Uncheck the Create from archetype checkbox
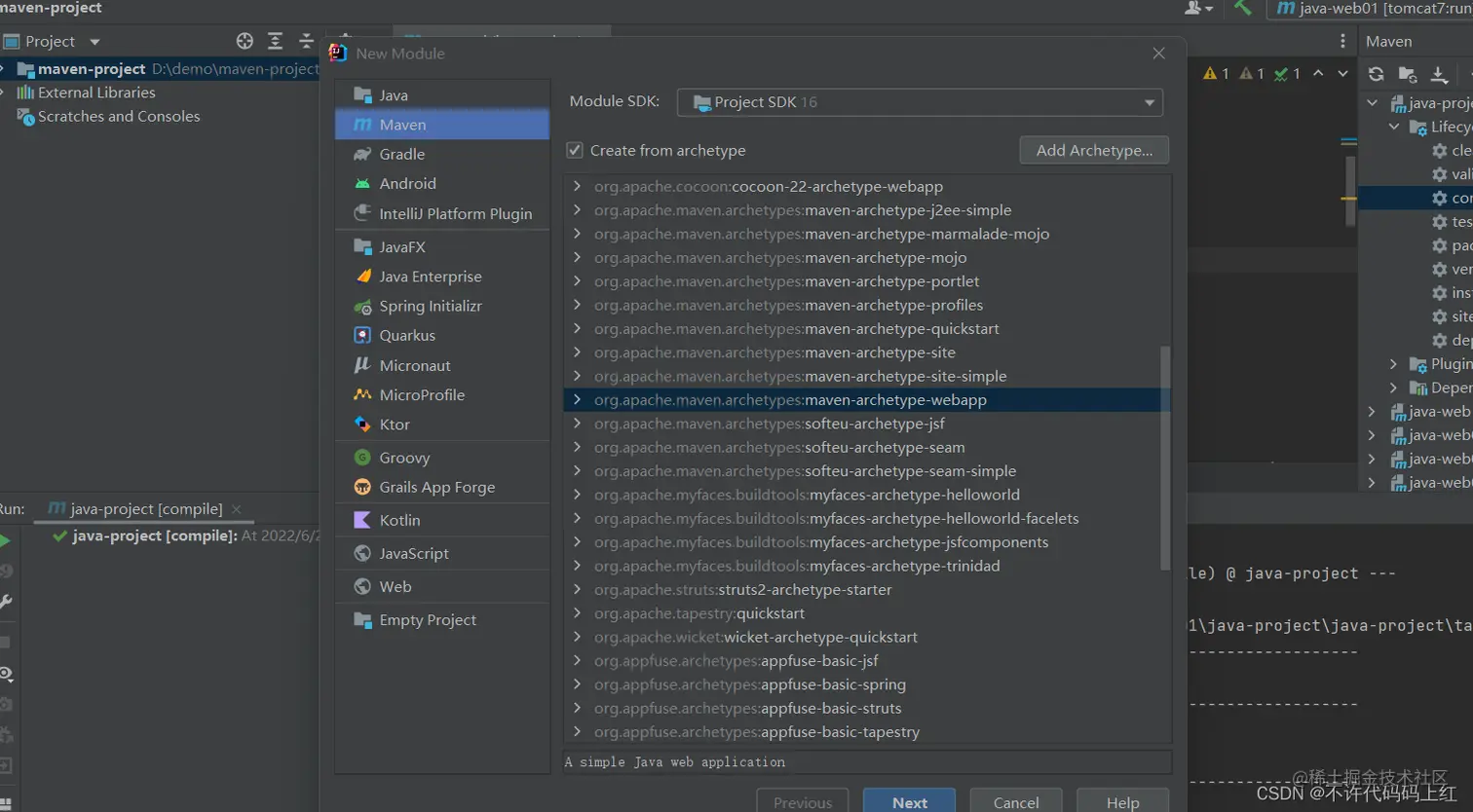1473x812 pixels. (575, 150)
